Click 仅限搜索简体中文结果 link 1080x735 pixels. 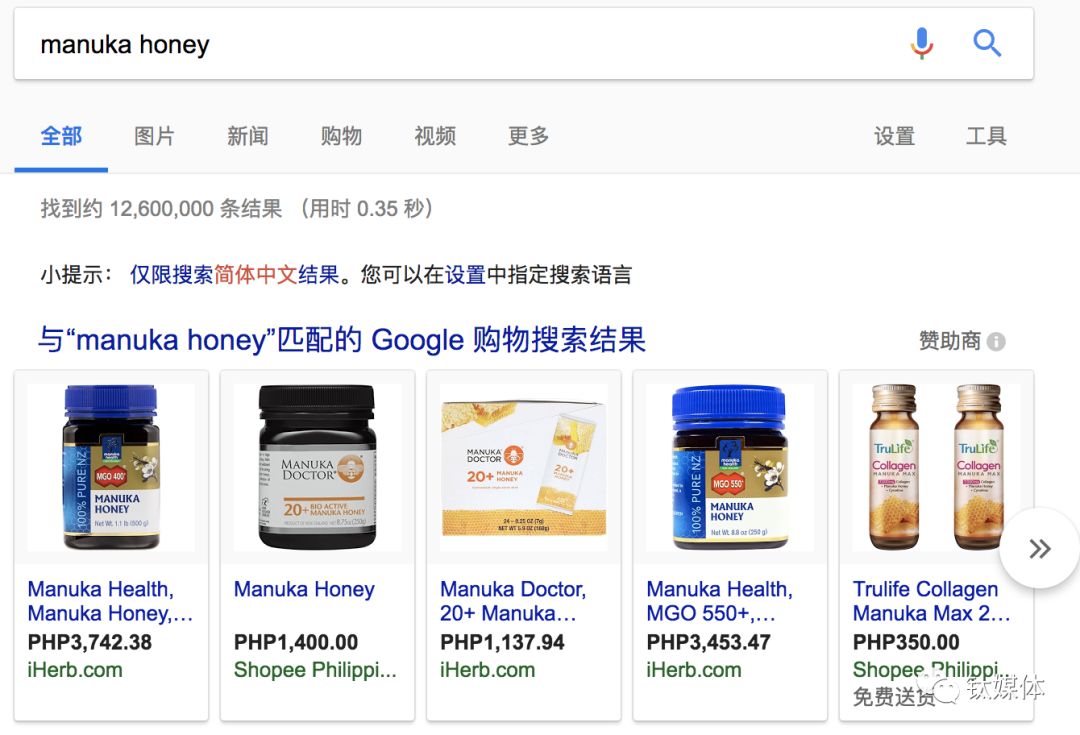coord(235,274)
